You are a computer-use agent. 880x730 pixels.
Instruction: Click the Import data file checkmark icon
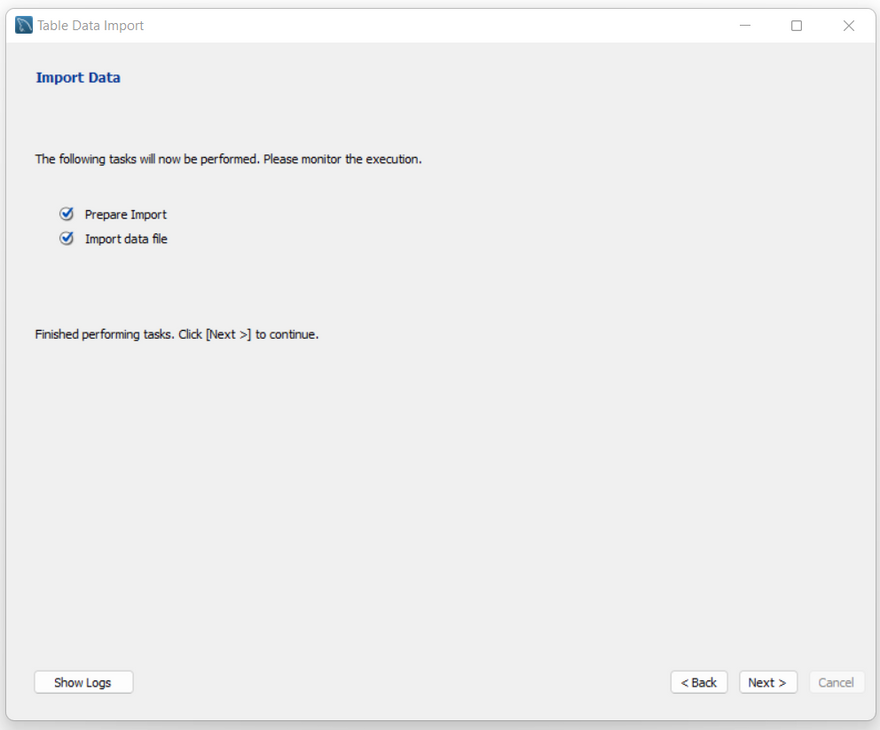67,239
